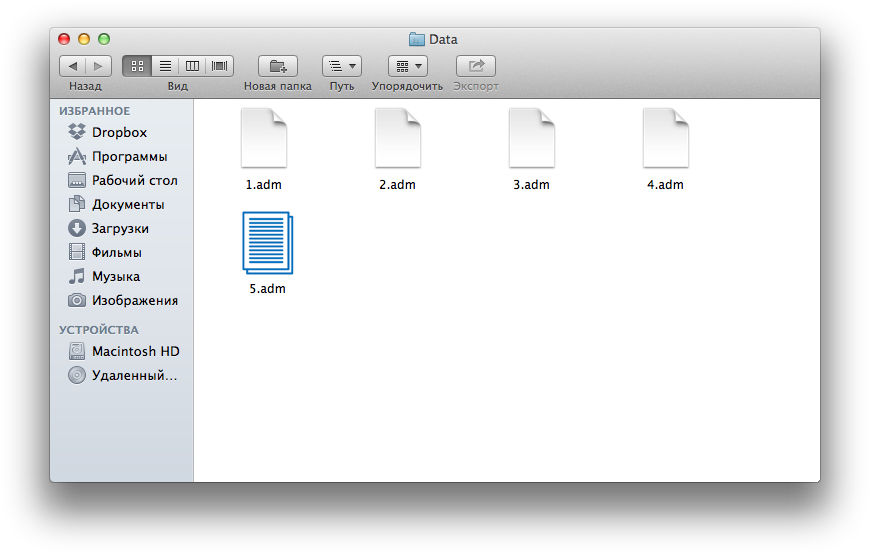Switch to Cover Flow view
Screen dimensions: 869x553
click(219, 66)
